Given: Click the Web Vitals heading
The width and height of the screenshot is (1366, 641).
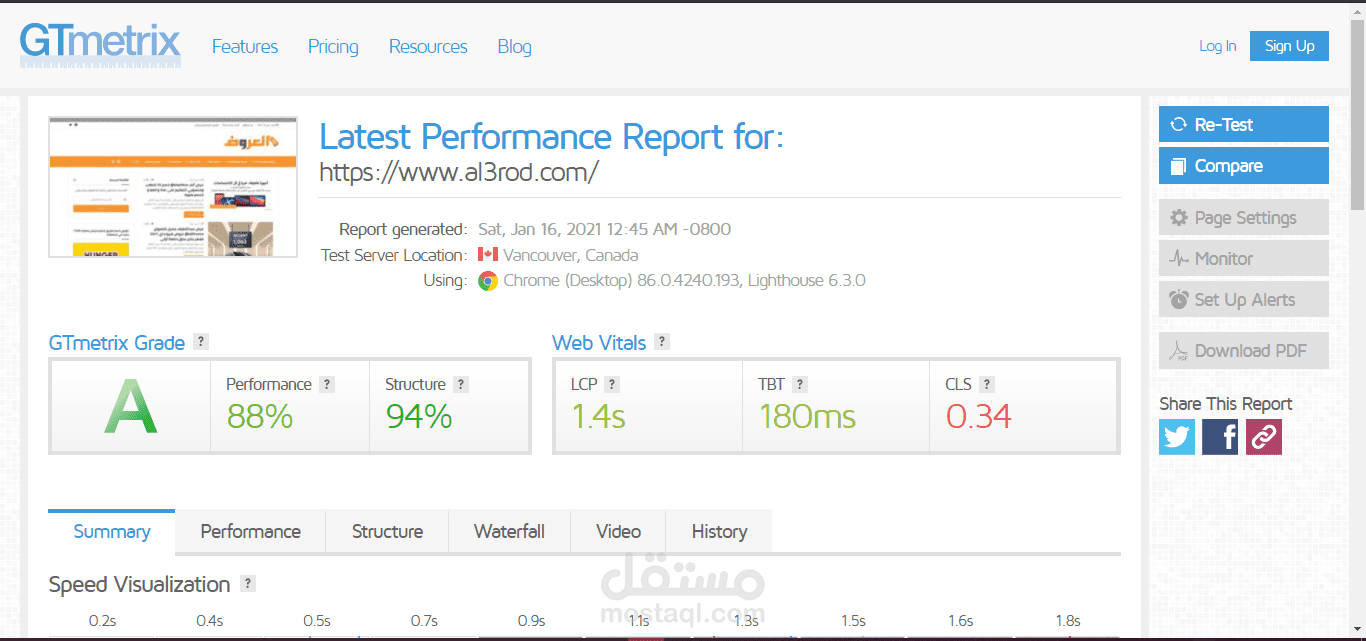Looking at the screenshot, I should click(x=599, y=343).
